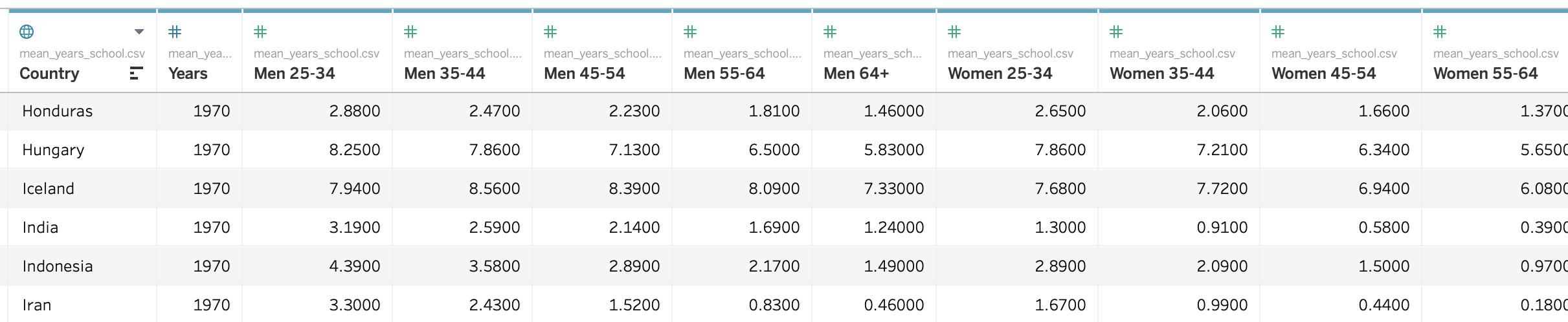Click the Indonesia country cell

click(58, 266)
